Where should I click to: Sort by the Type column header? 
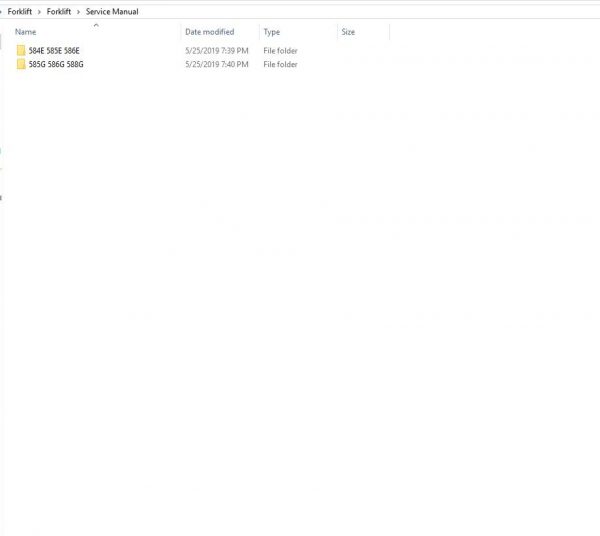pyautogui.click(x=272, y=32)
